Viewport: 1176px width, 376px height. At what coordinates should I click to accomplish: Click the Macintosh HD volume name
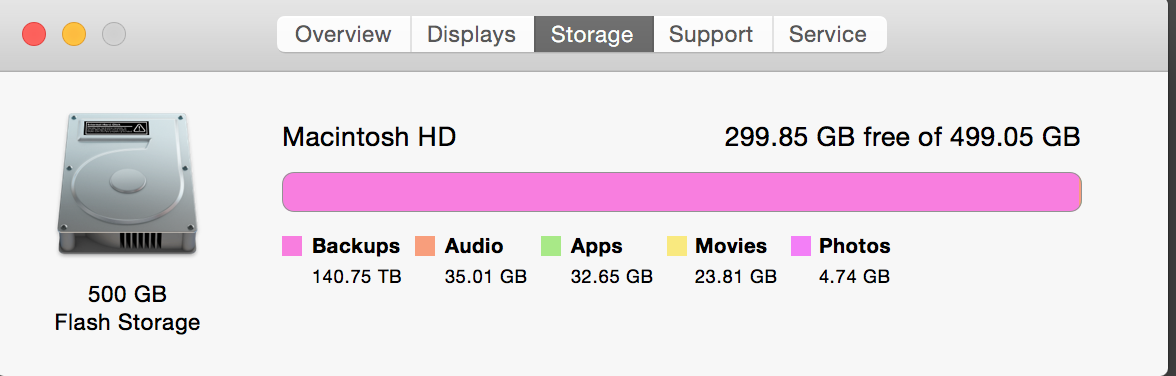(369, 137)
